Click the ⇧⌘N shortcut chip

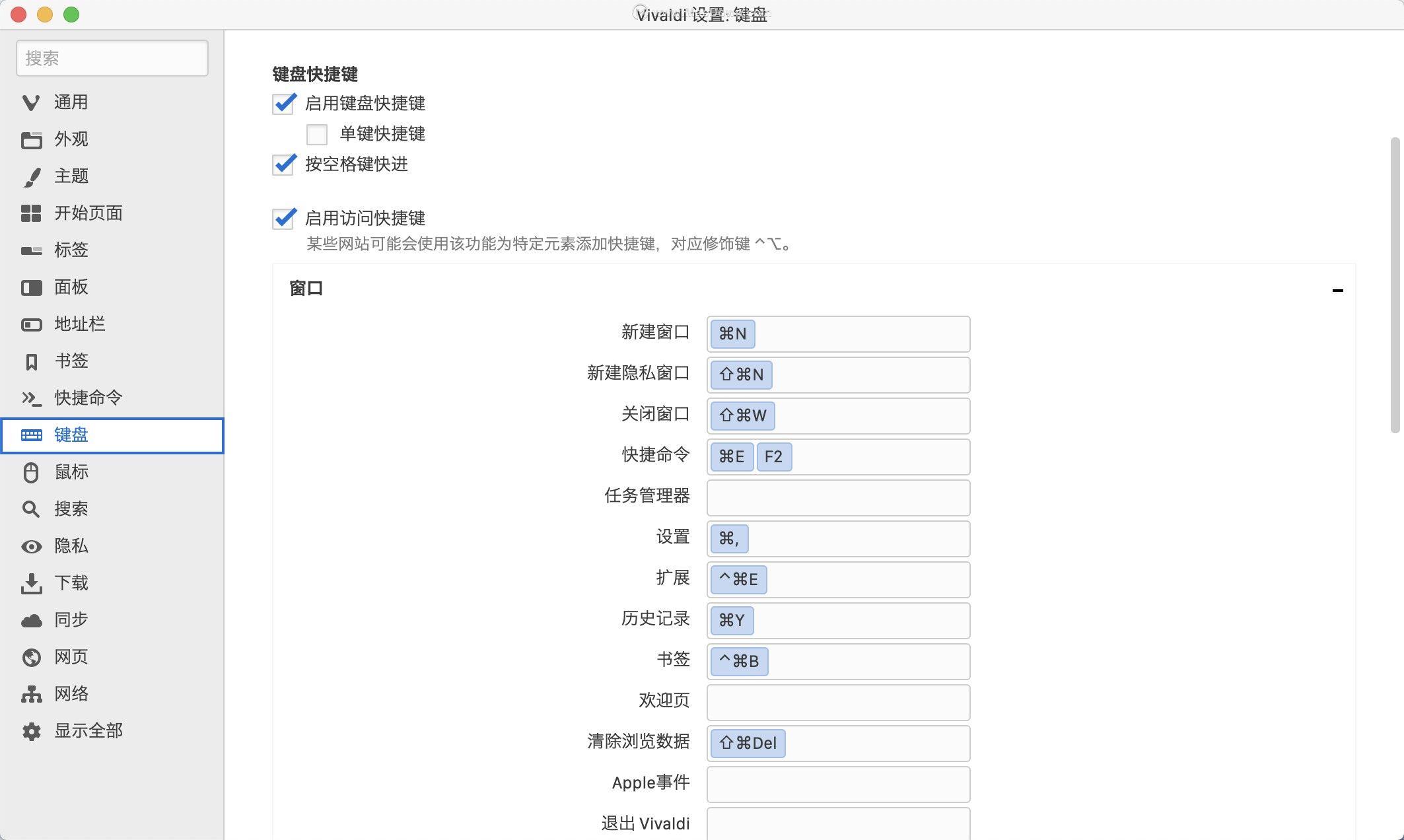(741, 375)
